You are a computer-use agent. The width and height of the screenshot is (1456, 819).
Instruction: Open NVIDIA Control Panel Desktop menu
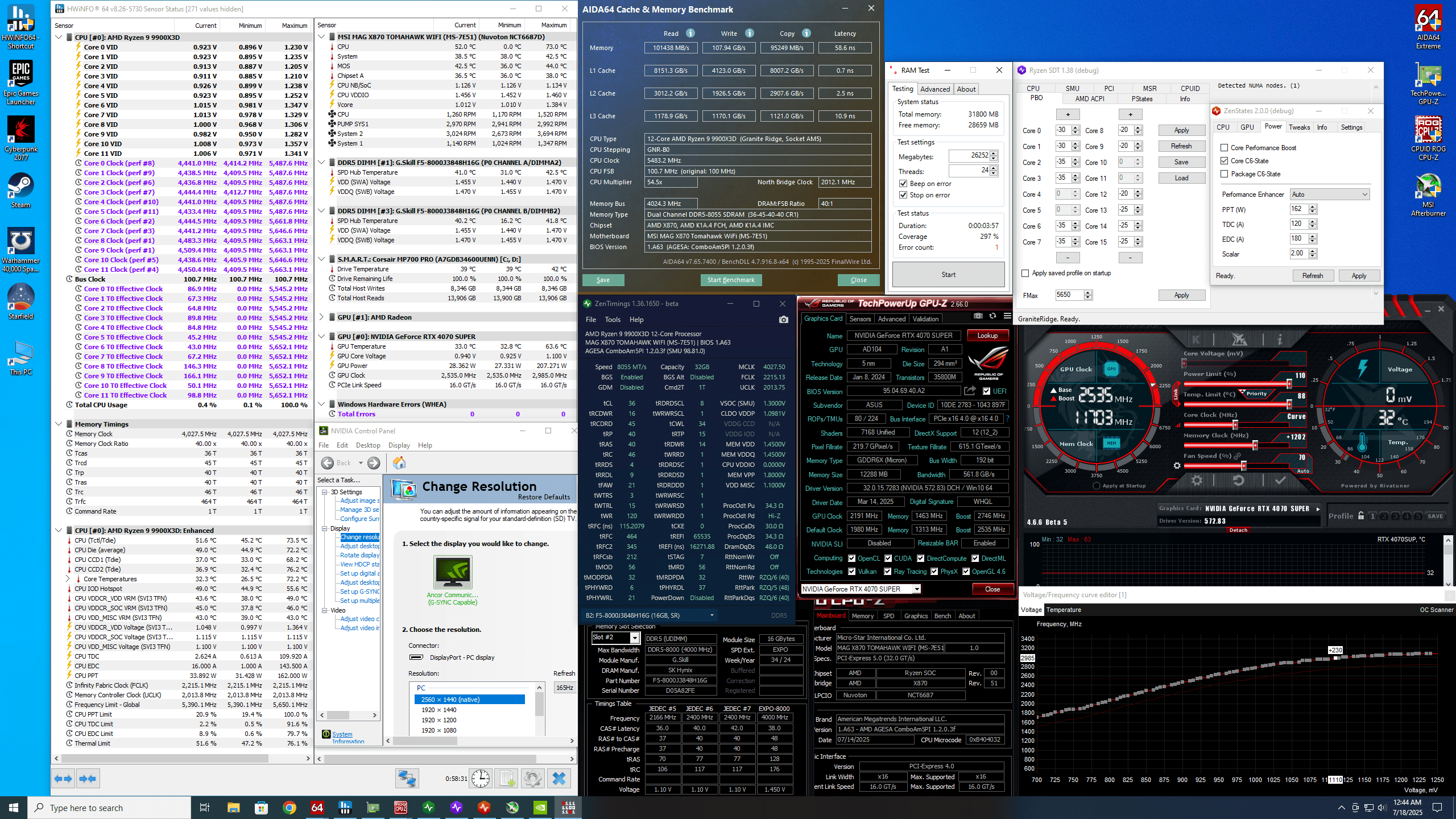pyautogui.click(x=368, y=445)
